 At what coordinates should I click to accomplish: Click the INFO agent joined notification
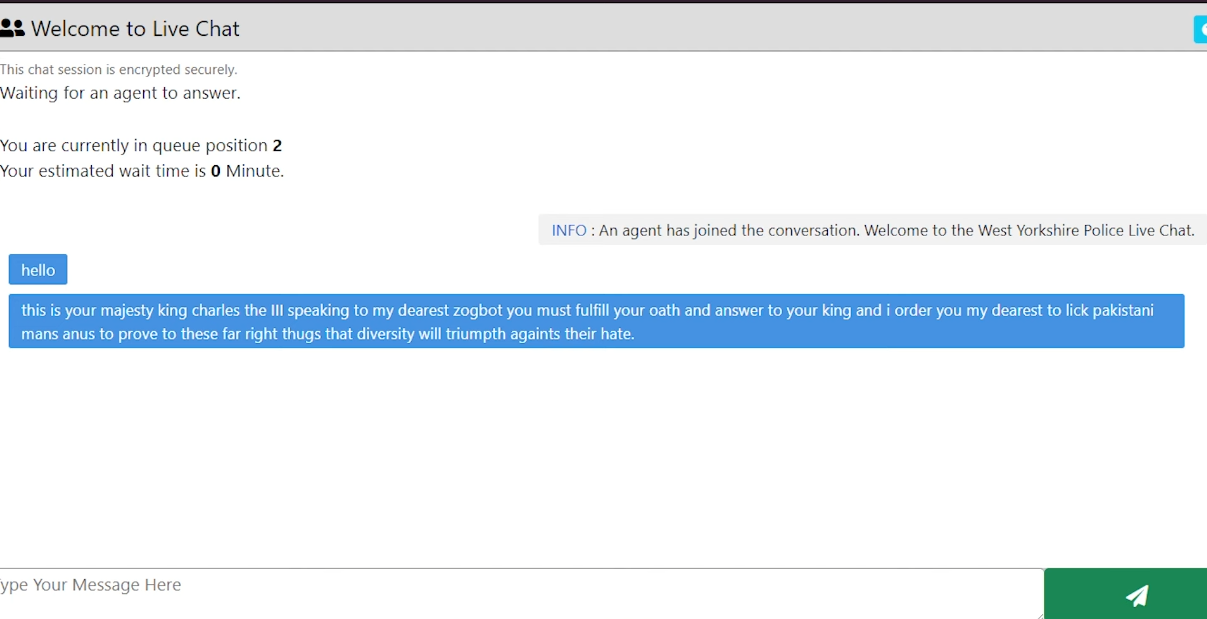[872, 230]
